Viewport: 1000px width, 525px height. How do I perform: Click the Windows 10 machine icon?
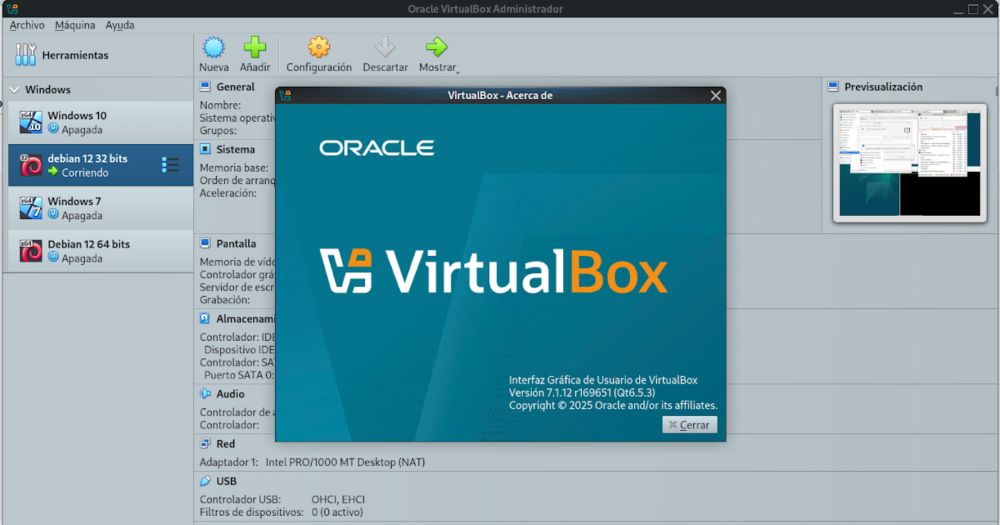coord(31,122)
